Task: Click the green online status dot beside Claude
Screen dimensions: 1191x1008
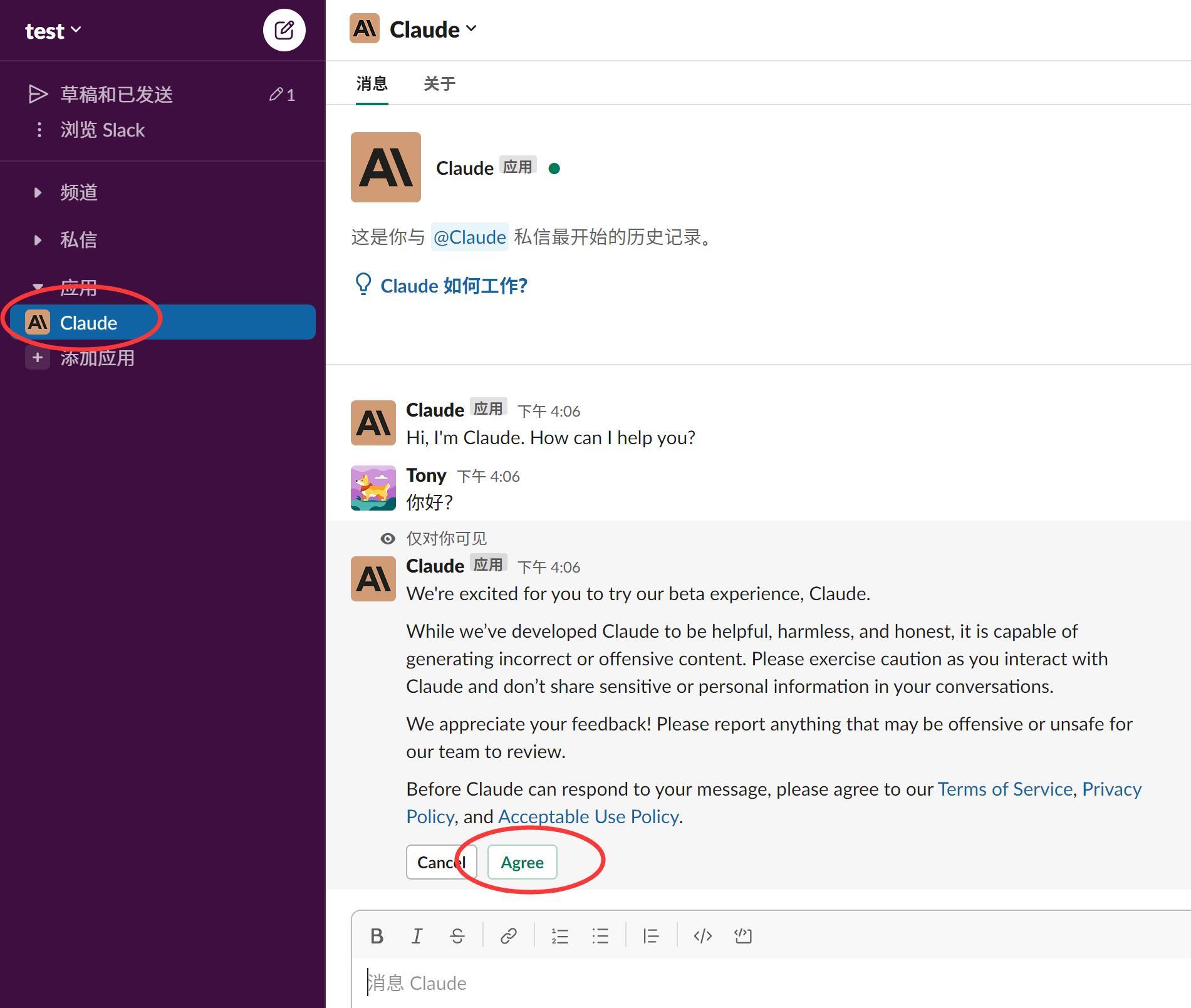Action: click(x=554, y=168)
